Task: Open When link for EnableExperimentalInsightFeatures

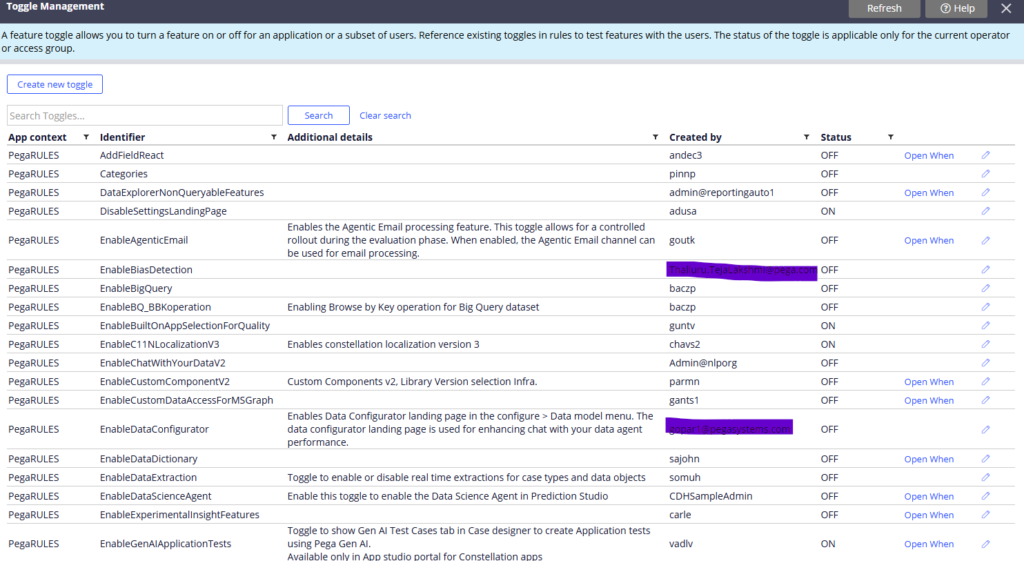Action: [929, 515]
